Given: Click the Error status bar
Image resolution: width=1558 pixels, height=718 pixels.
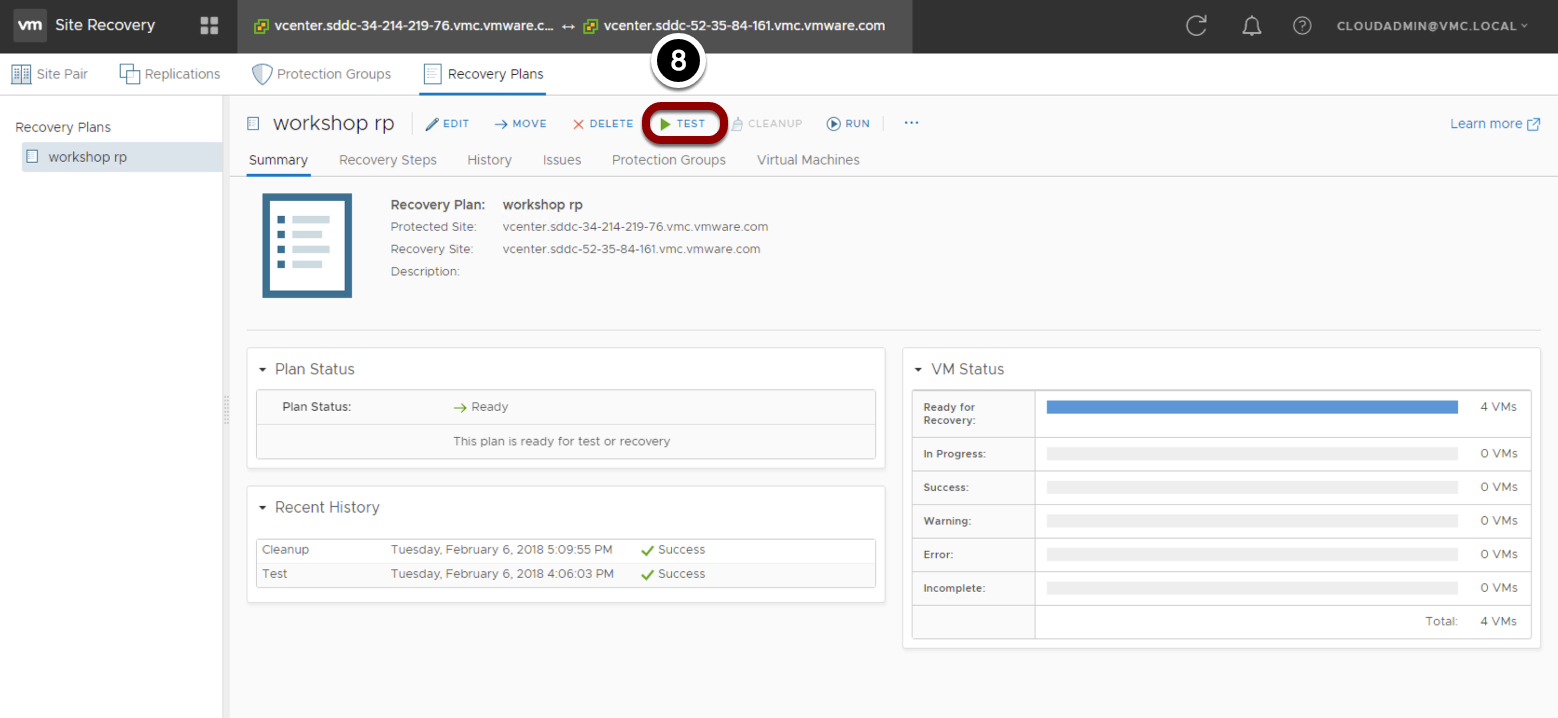Looking at the screenshot, I should click(x=1252, y=554).
